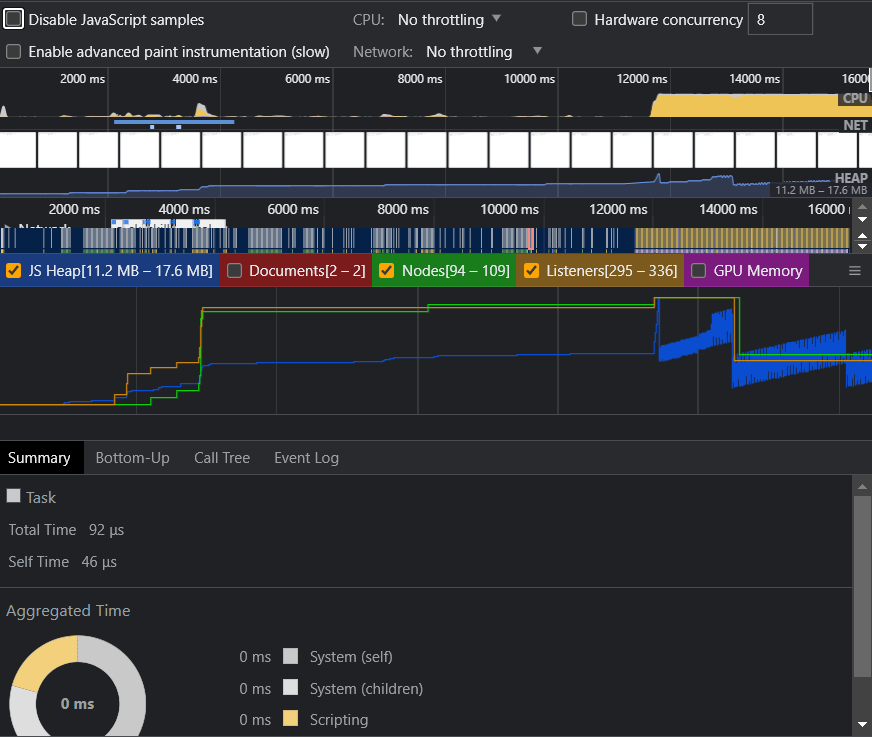Click Hardware concurrency value field
This screenshot has height=737, width=872.
coord(780,19)
